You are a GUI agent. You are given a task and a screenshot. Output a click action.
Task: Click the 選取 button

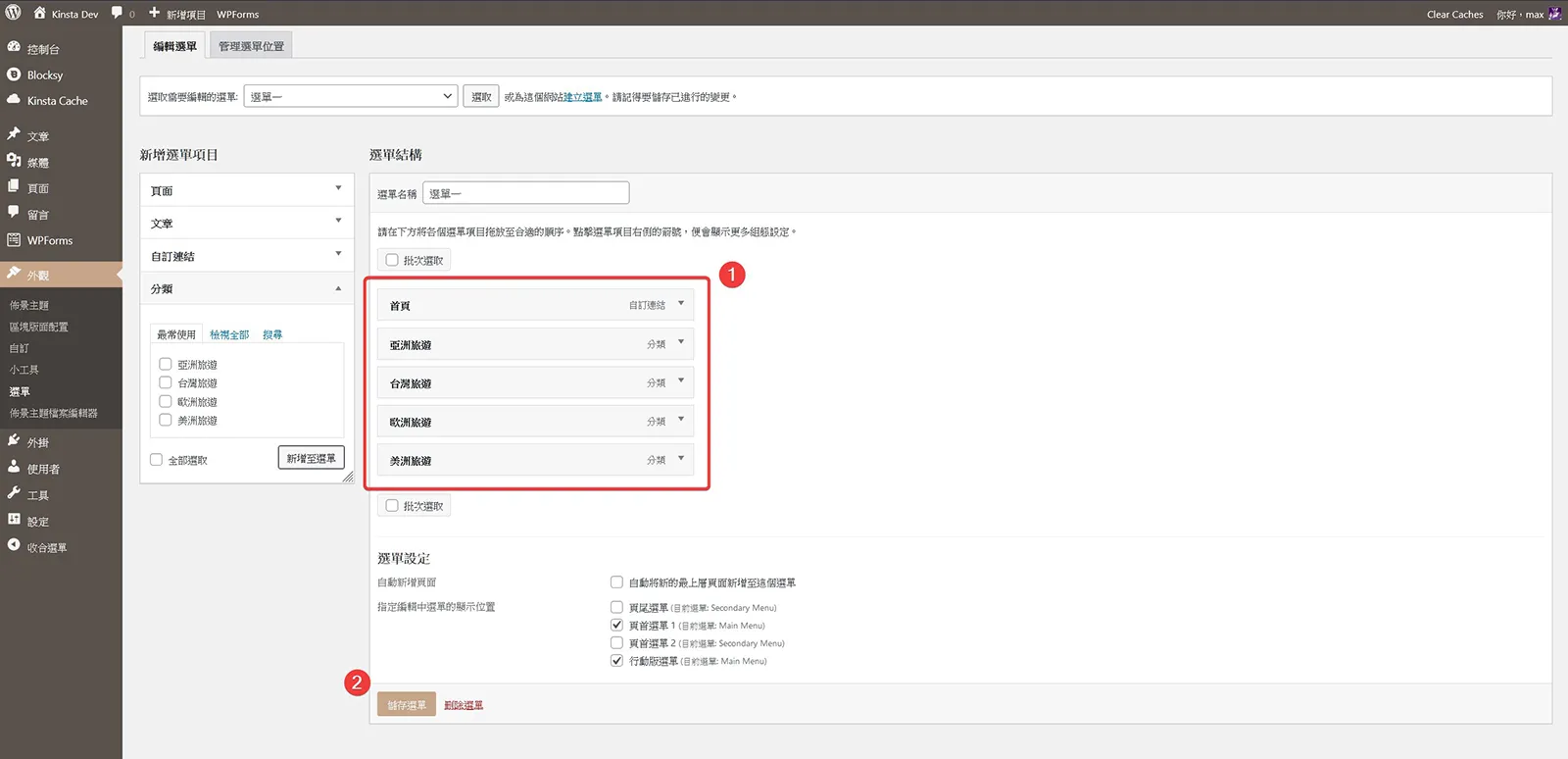(x=481, y=96)
